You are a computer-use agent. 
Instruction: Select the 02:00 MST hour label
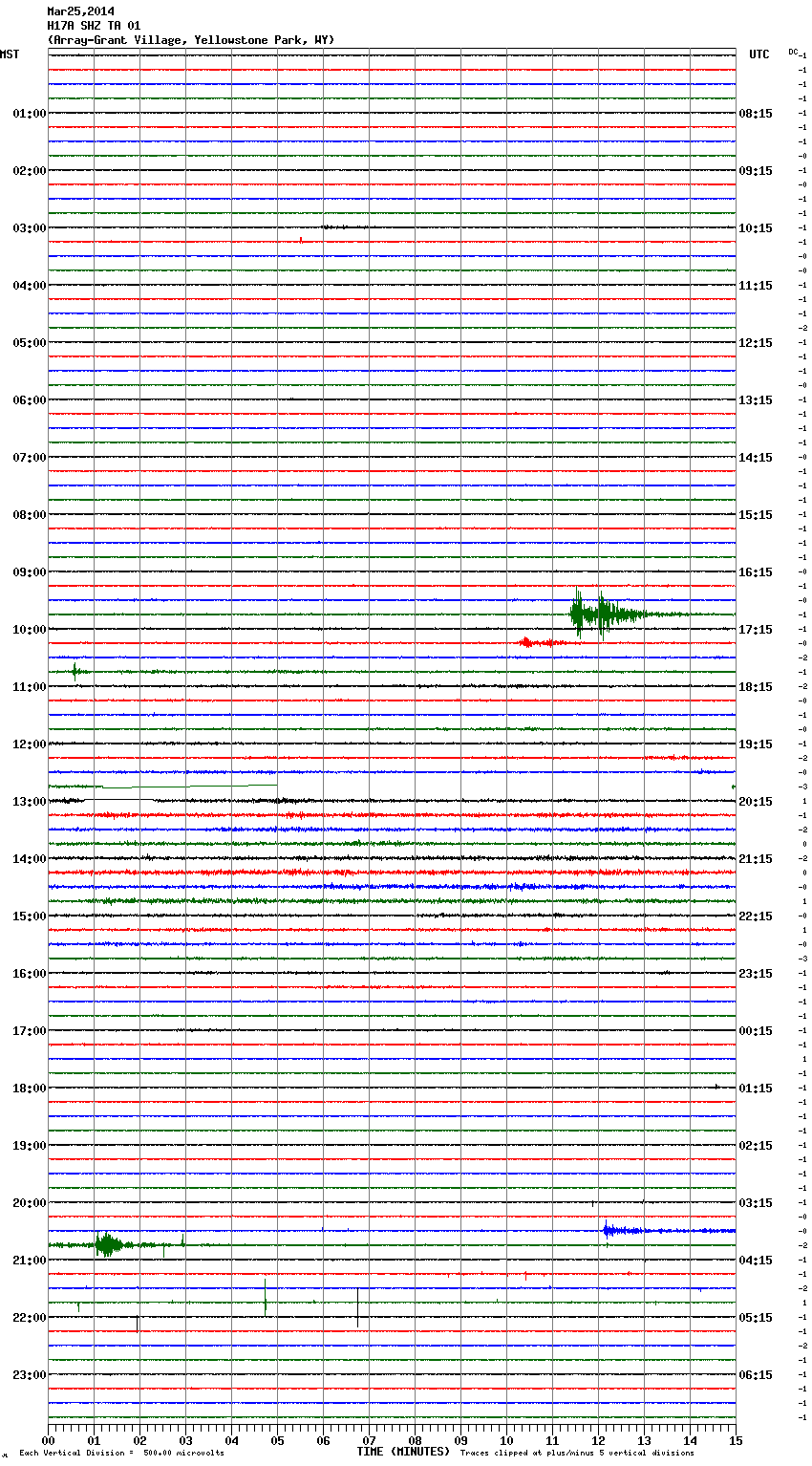pyautogui.click(x=29, y=171)
